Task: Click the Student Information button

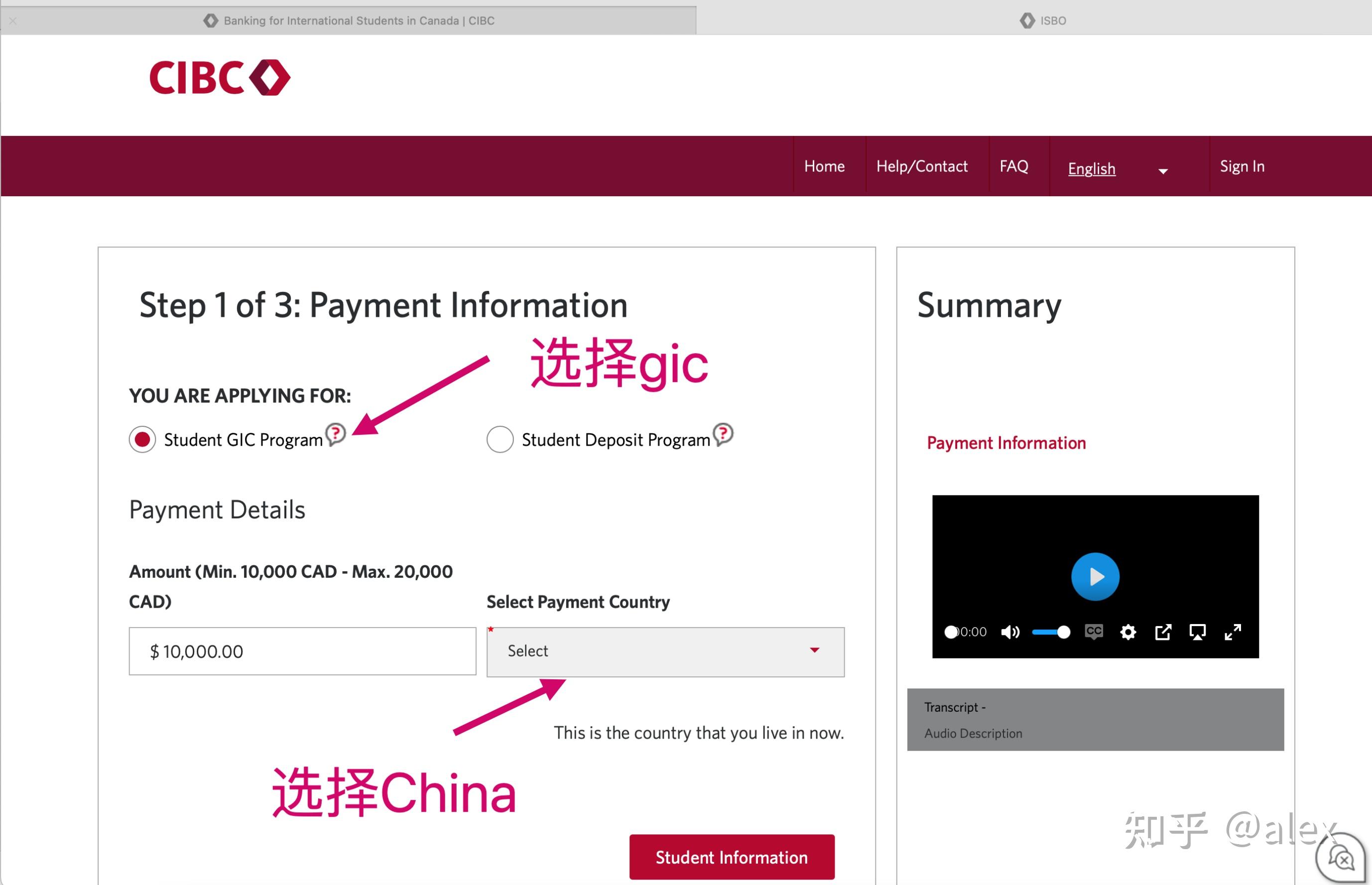Action: tap(731, 857)
